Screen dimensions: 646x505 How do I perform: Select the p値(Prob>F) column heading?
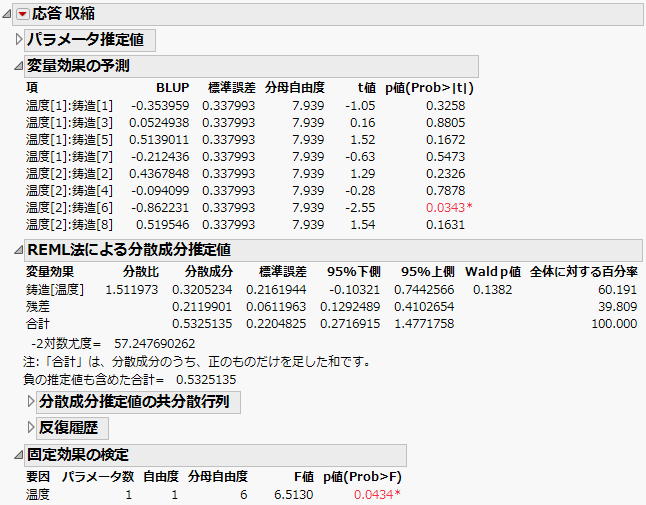pyautogui.click(x=363, y=477)
